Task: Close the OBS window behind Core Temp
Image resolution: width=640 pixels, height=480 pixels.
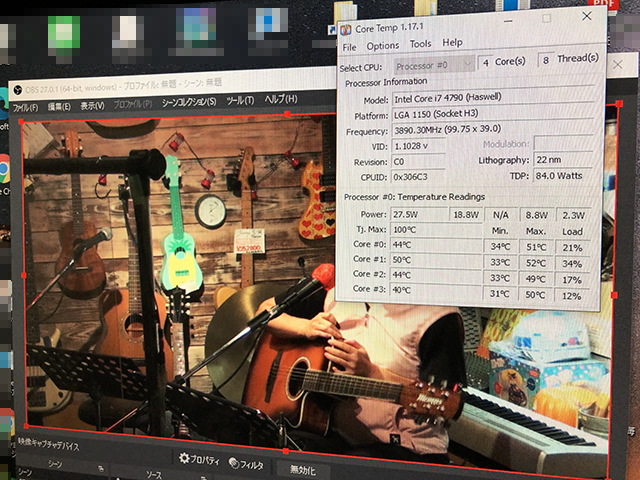Action: tap(618, 64)
